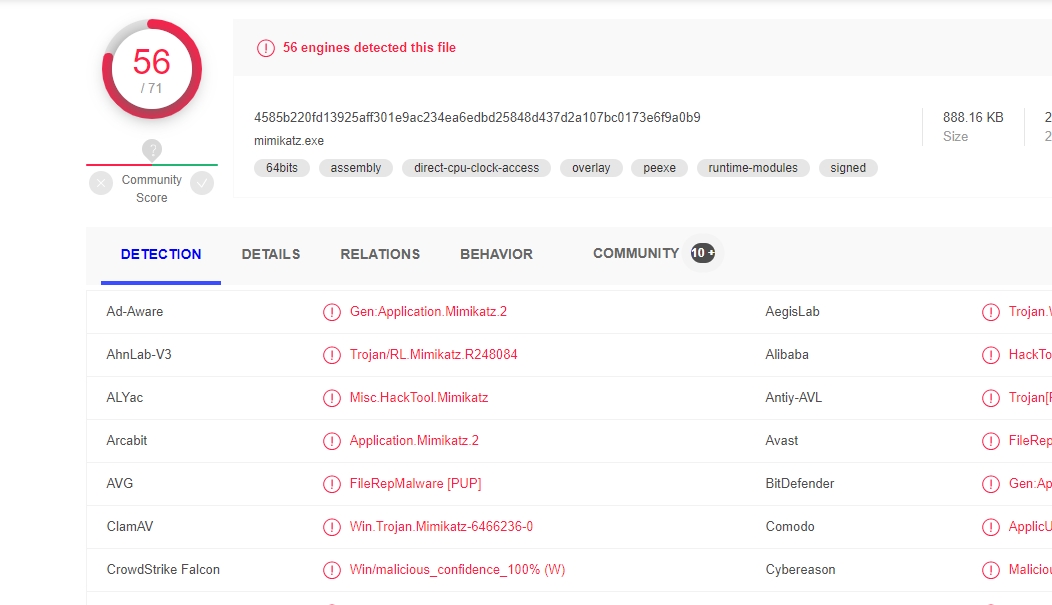Click the community score upvote checkmark icon
Viewport: 1052px width, 605px height.
202,183
